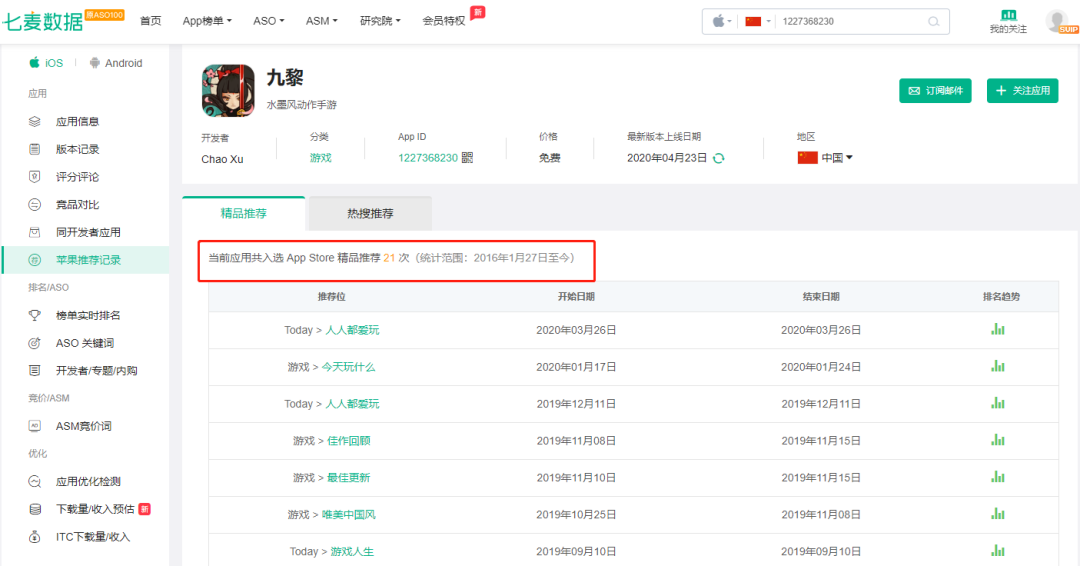
Task: Show ranking trend for 唯美中国风 row
Action: (x=998, y=514)
